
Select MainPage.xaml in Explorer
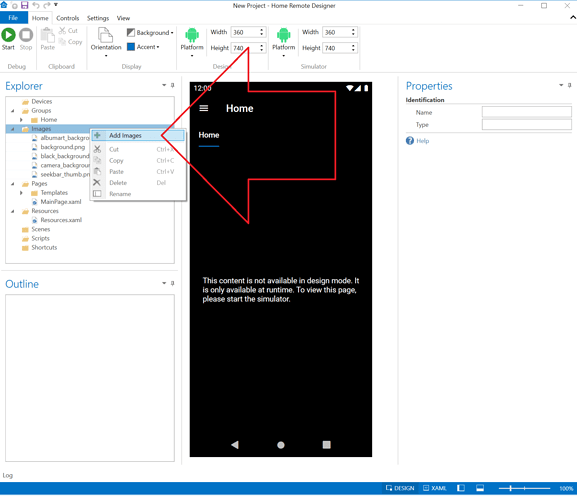(61, 202)
